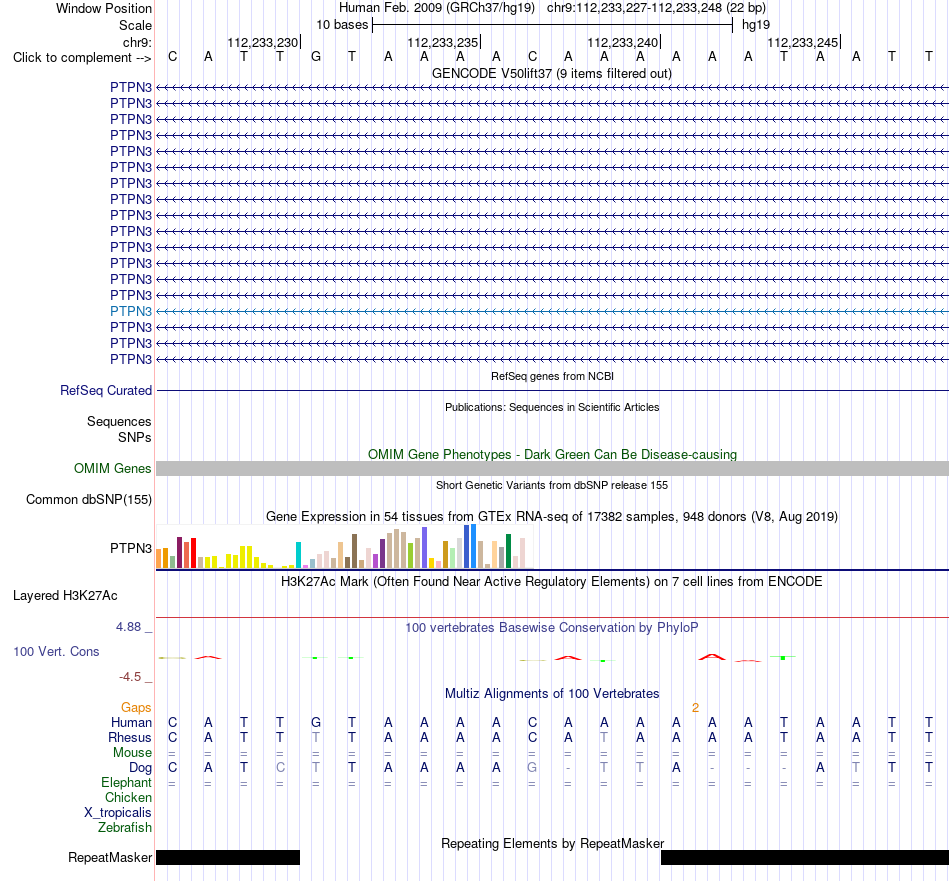Click the "10 bases" scale bar label
950x881 pixels.
tap(342, 25)
